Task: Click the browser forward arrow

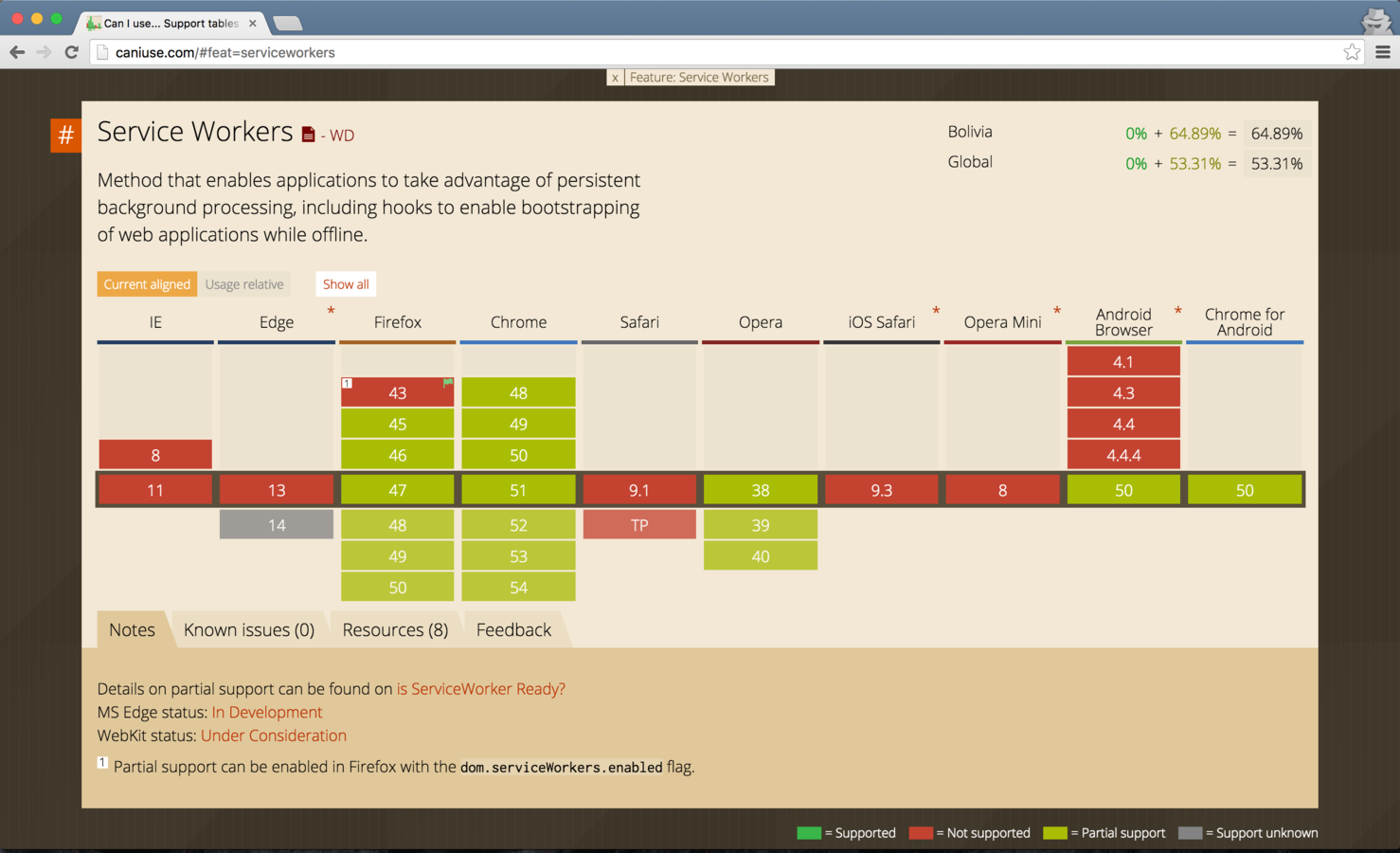Action: click(x=44, y=52)
